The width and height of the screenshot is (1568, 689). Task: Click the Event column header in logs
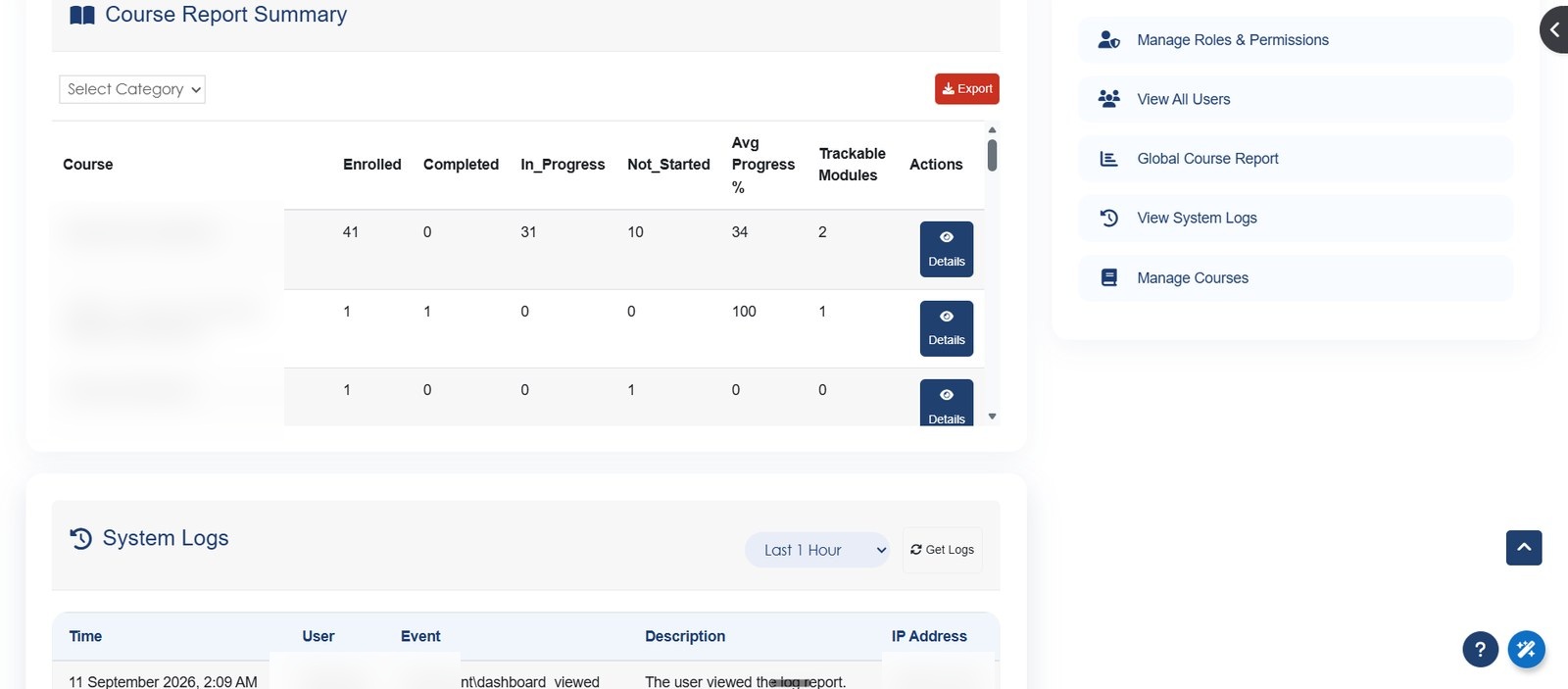click(x=420, y=636)
